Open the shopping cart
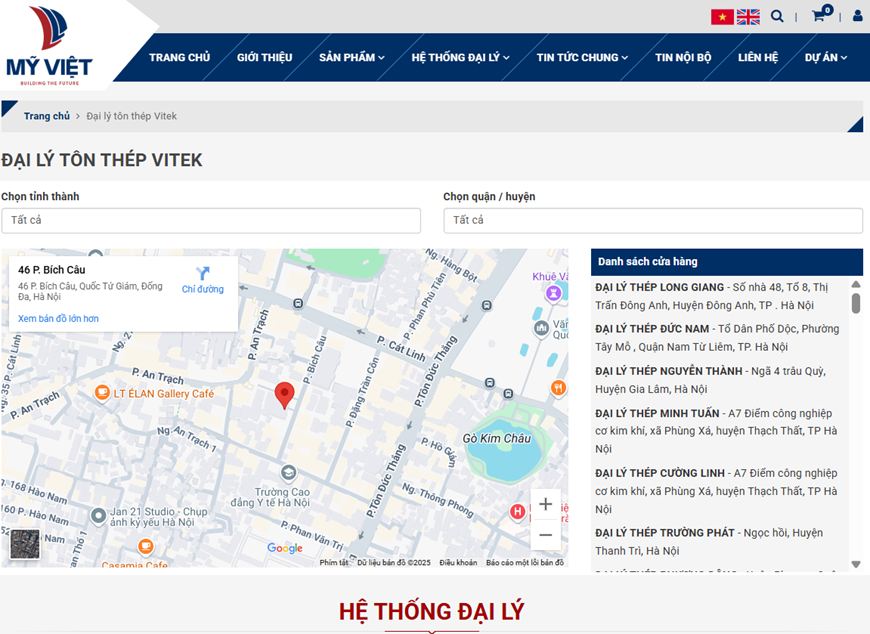 tap(818, 16)
